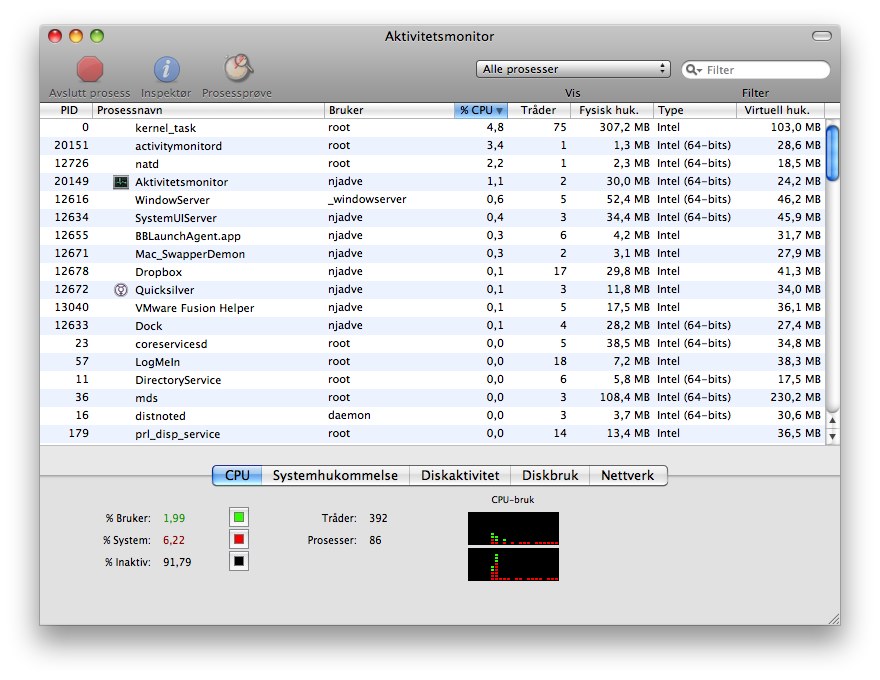This screenshot has height=680, width=880.
Task: Click PID 20151 in the list
Action: tap(71, 145)
